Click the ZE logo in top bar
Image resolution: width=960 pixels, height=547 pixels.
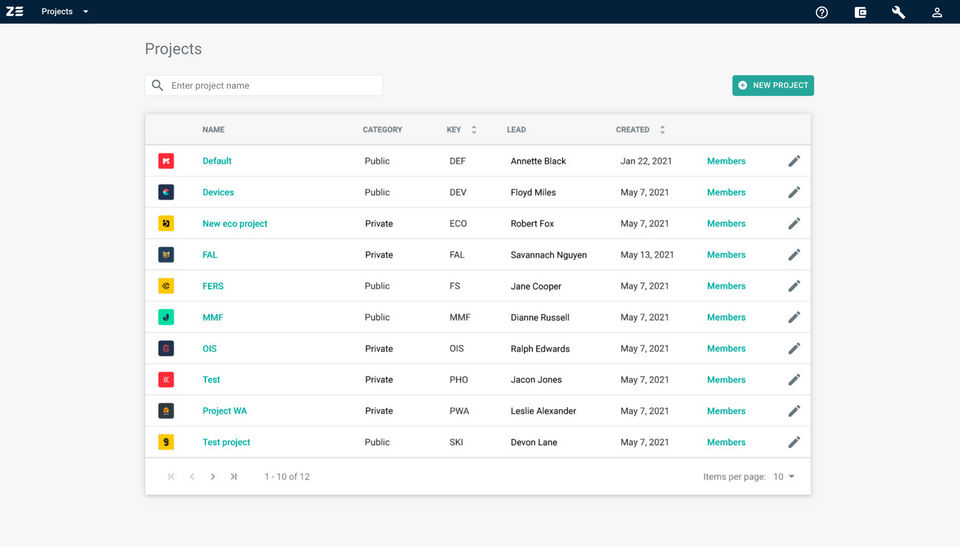click(15, 12)
